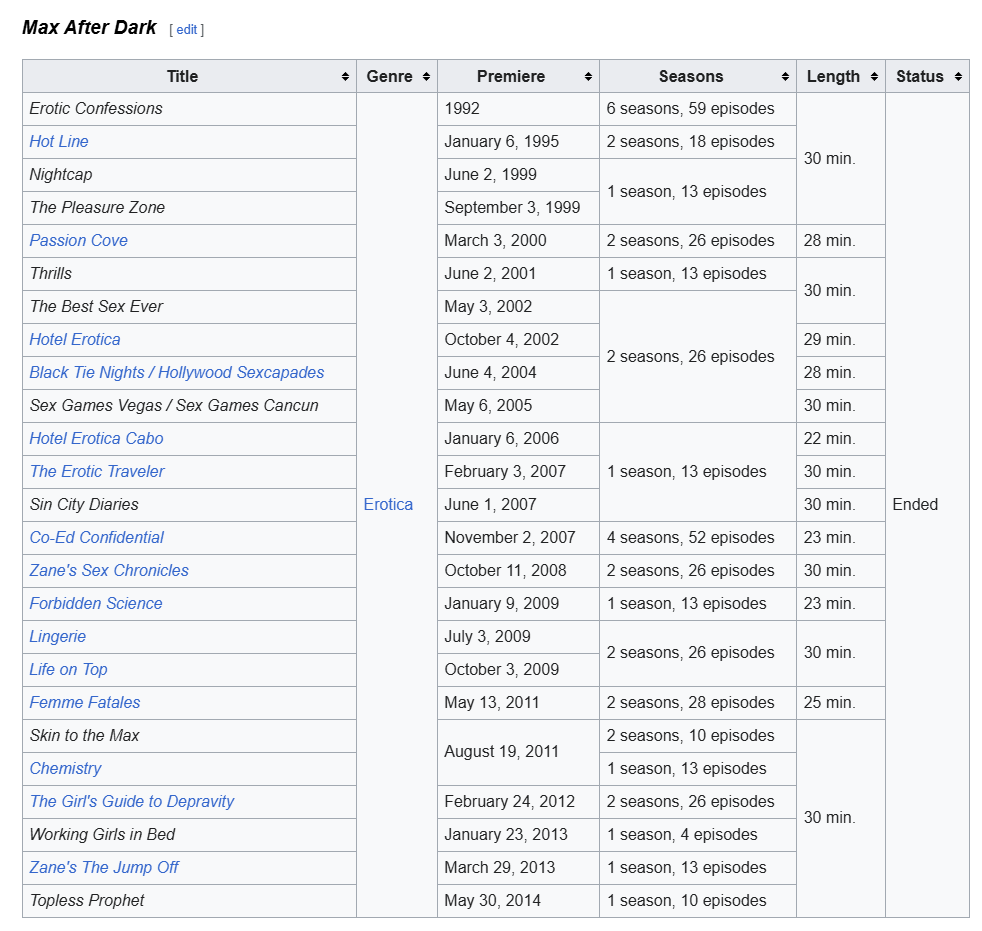Follow Black Tie Nights / Hollywood Sexcapades link
The width and height of the screenshot is (982, 931).
pyautogui.click(x=177, y=373)
